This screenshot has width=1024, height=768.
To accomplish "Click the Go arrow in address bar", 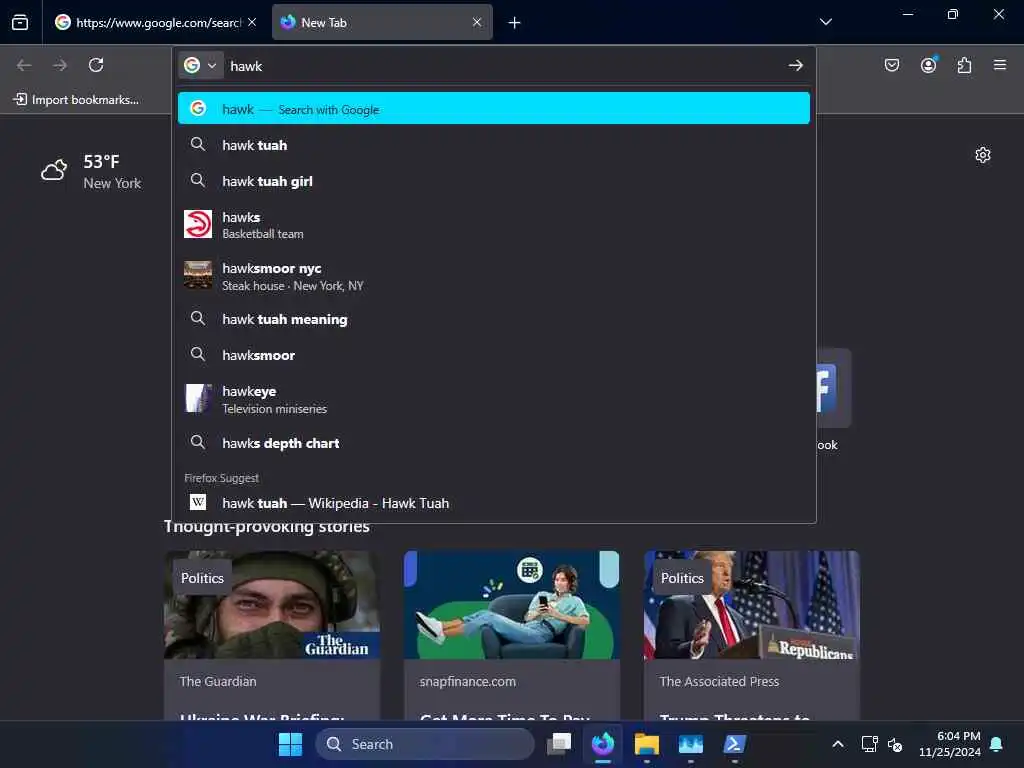I will [x=795, y=65].
